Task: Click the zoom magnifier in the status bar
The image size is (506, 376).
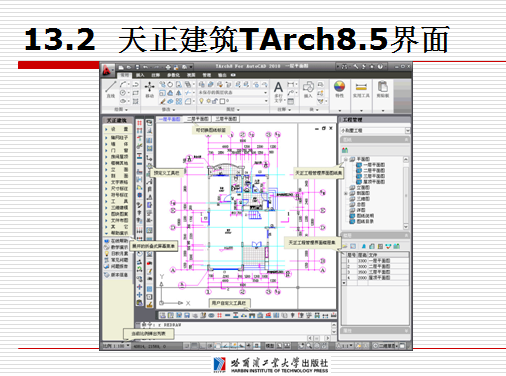Action: pos(309,346)
